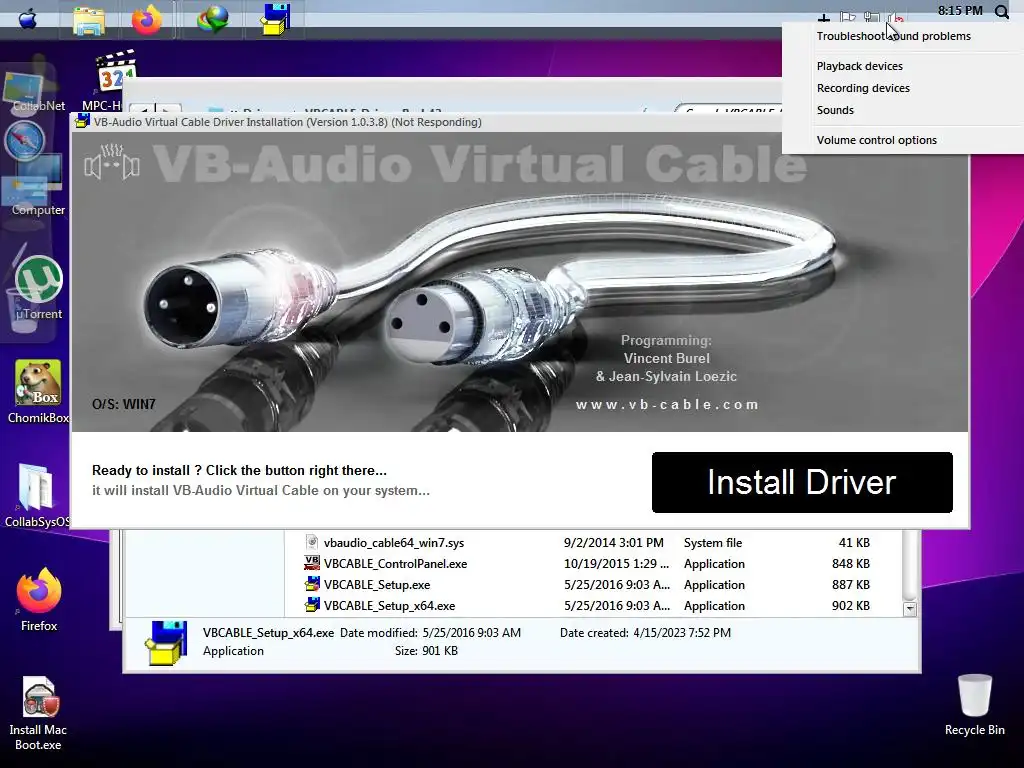Open the Safari compass dock icon
The width and height of the screenshot is (1024, 768).
click(x=25, y=140)
